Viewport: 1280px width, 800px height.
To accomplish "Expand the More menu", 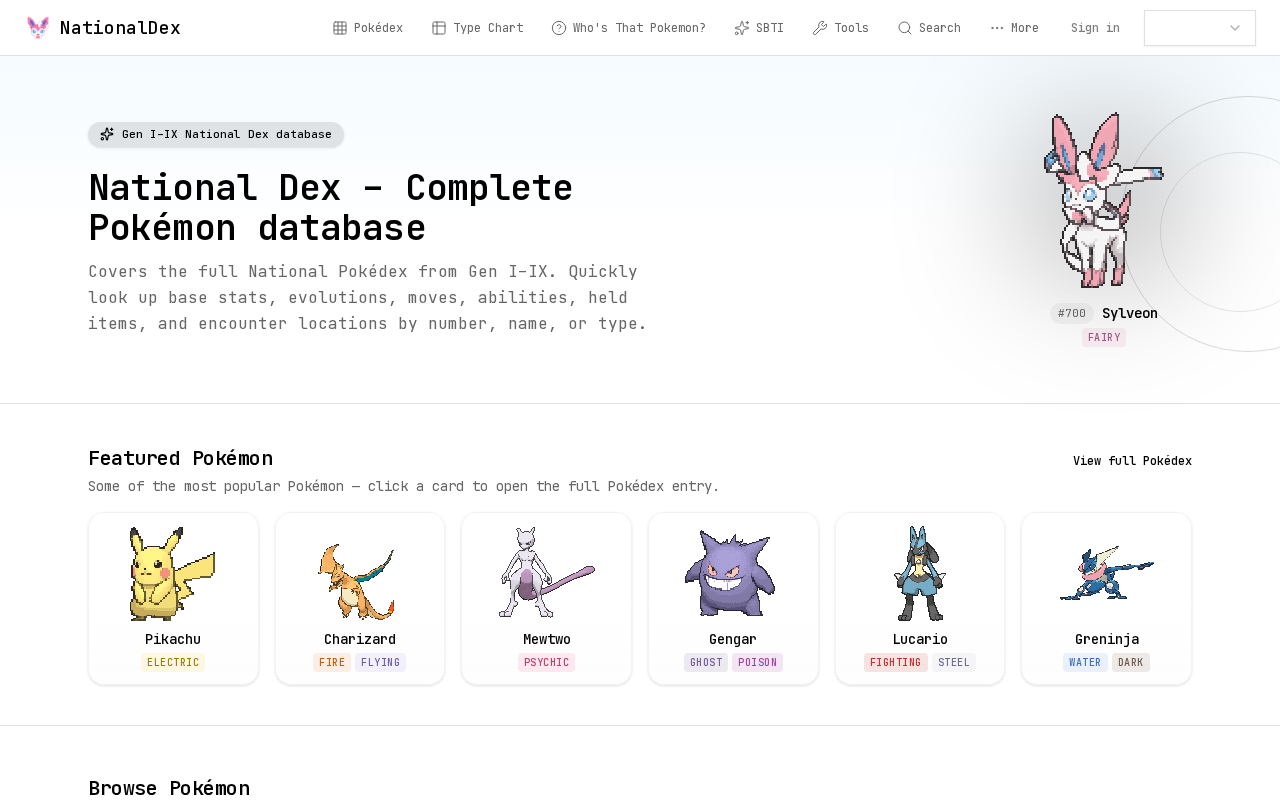I will click(1015, 28).
